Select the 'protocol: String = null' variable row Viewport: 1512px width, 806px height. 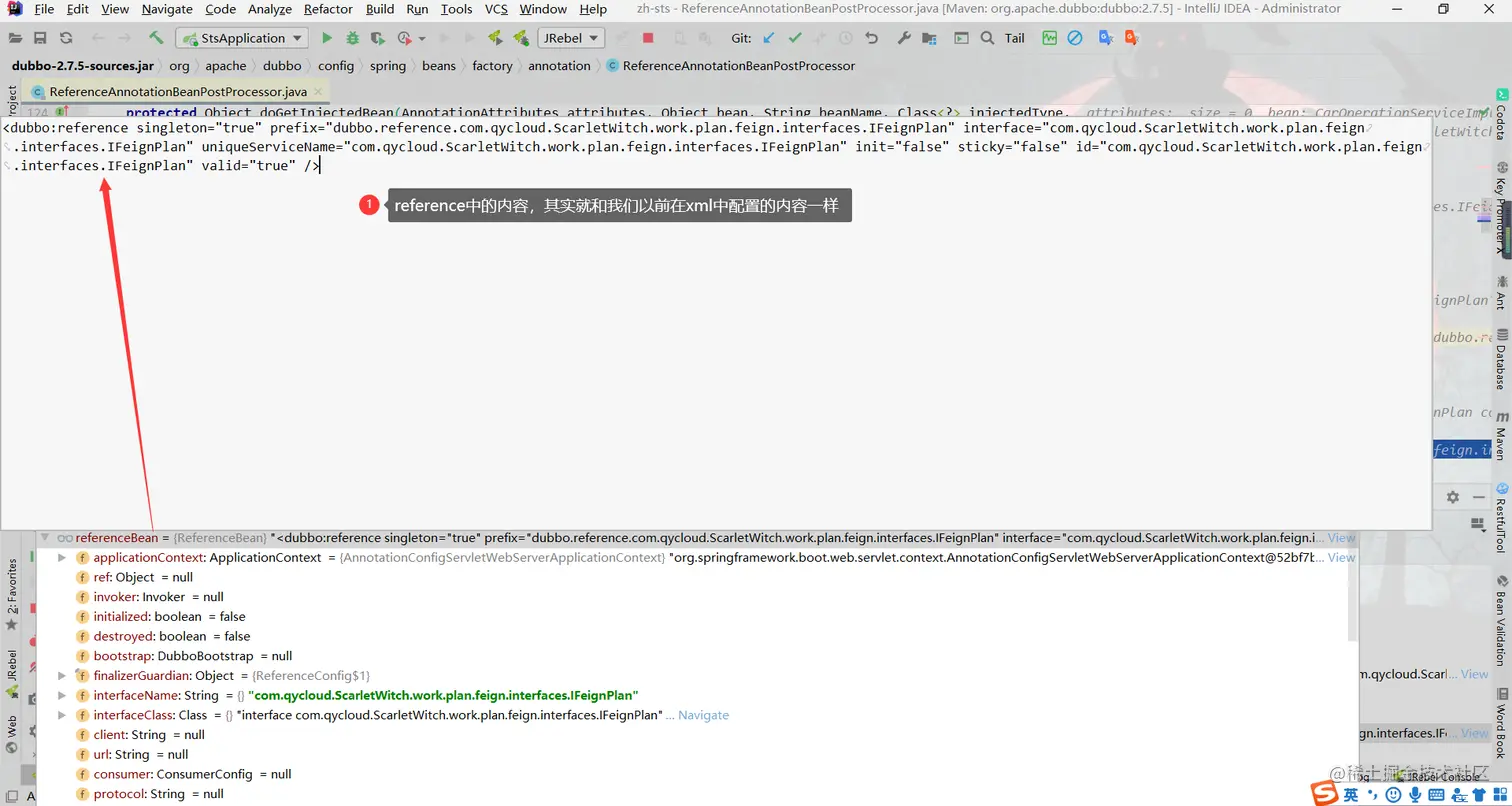click(695, 793)
